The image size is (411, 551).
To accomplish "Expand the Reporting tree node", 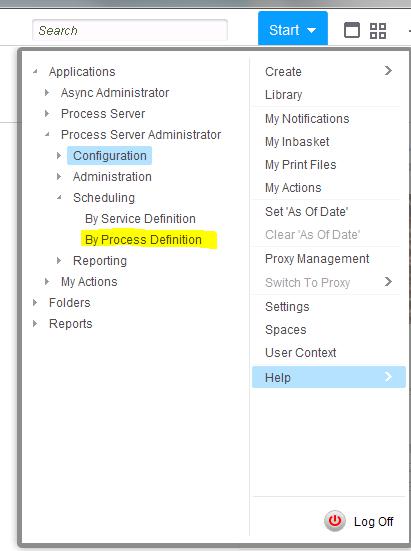I will tap(59, 261).
